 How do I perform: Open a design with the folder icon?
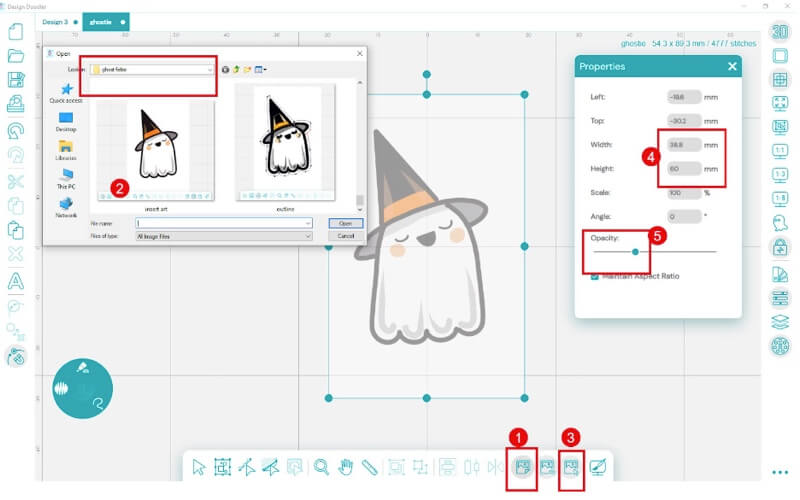(x=16, y=56)
